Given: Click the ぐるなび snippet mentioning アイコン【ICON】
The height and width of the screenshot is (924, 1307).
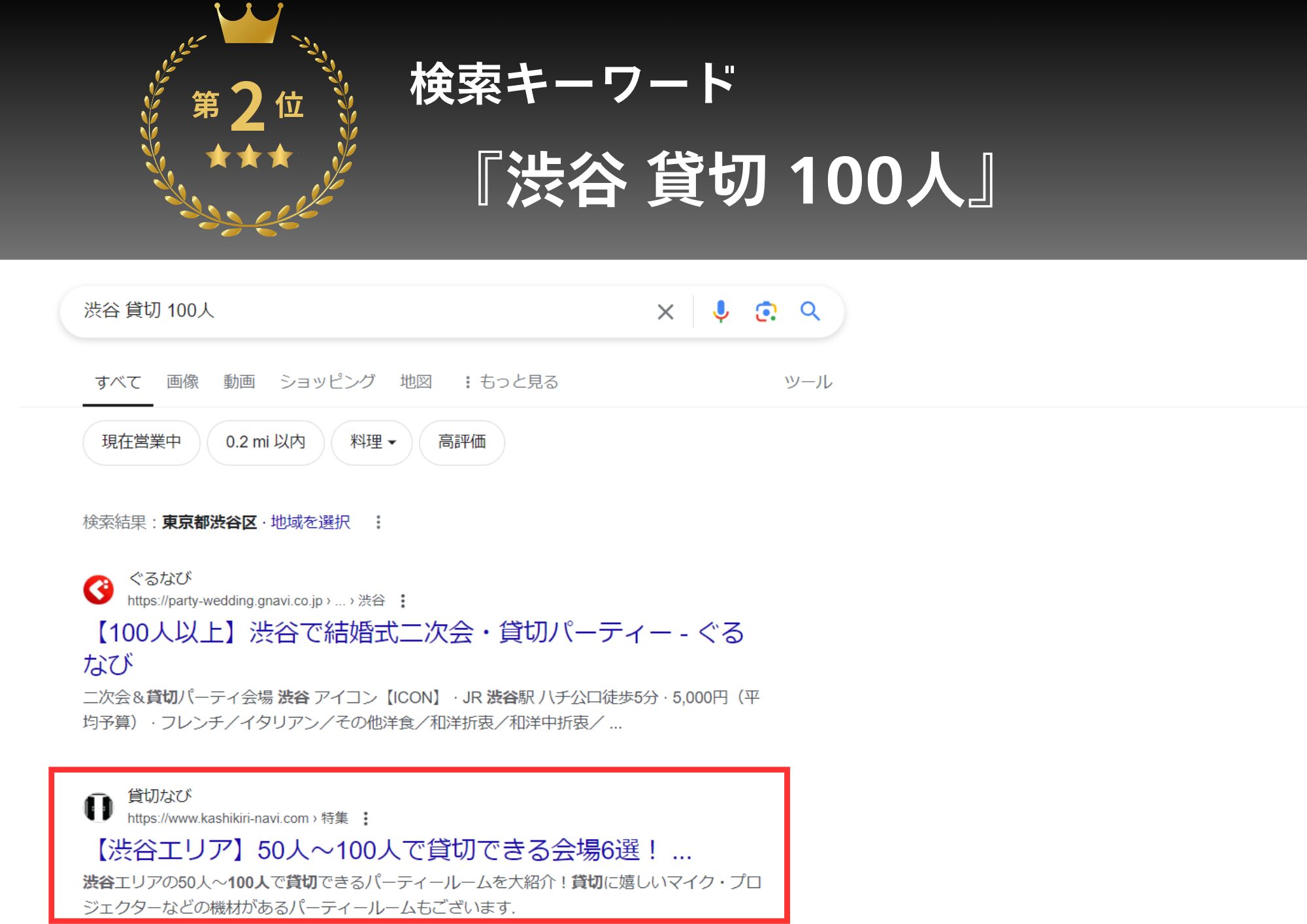Looking at the screenshot, I should [x=422, y=710].
